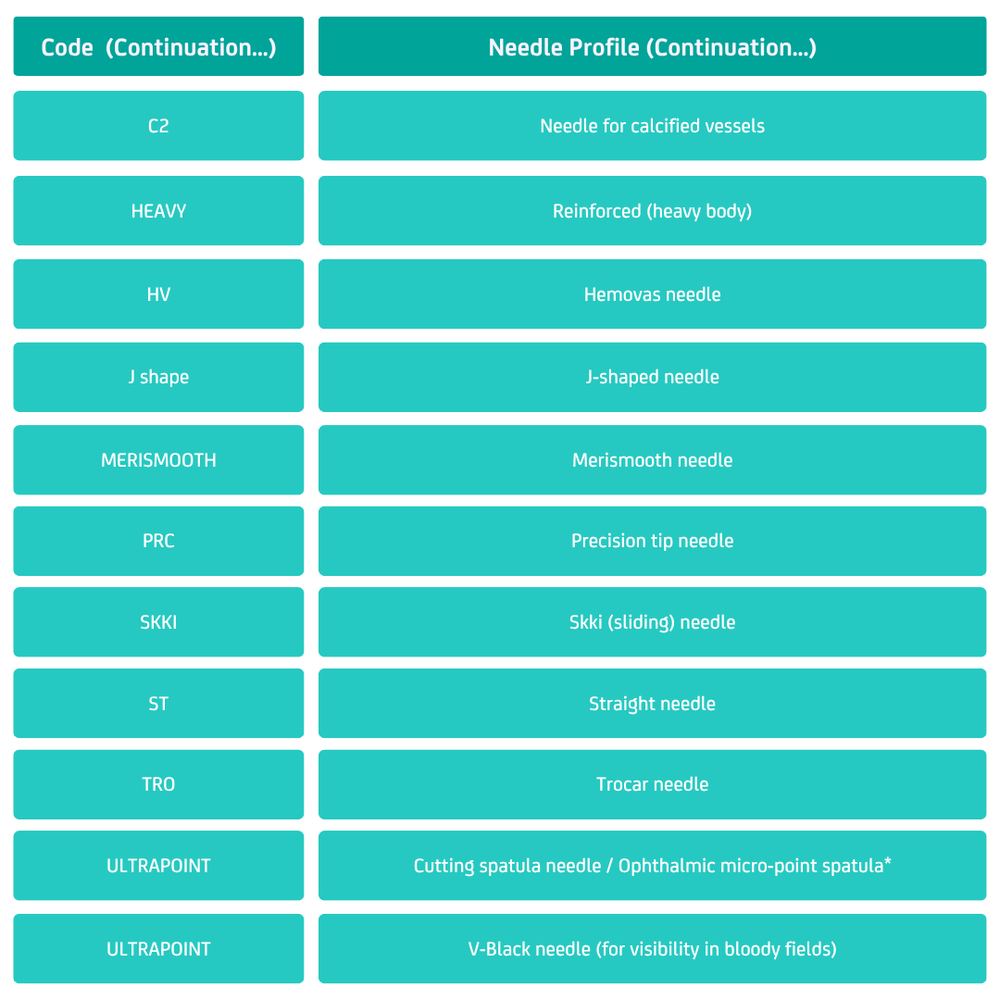Image resolution: width=1000 pixels, height=1000 pixels.
Task: Click the "Hemovas needle" cell
Action: (x=652, y=294)
